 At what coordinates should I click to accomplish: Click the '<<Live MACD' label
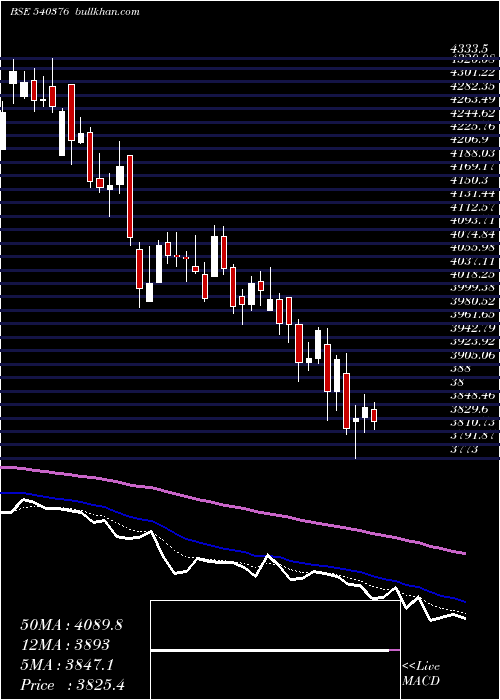tap(421, 674)
